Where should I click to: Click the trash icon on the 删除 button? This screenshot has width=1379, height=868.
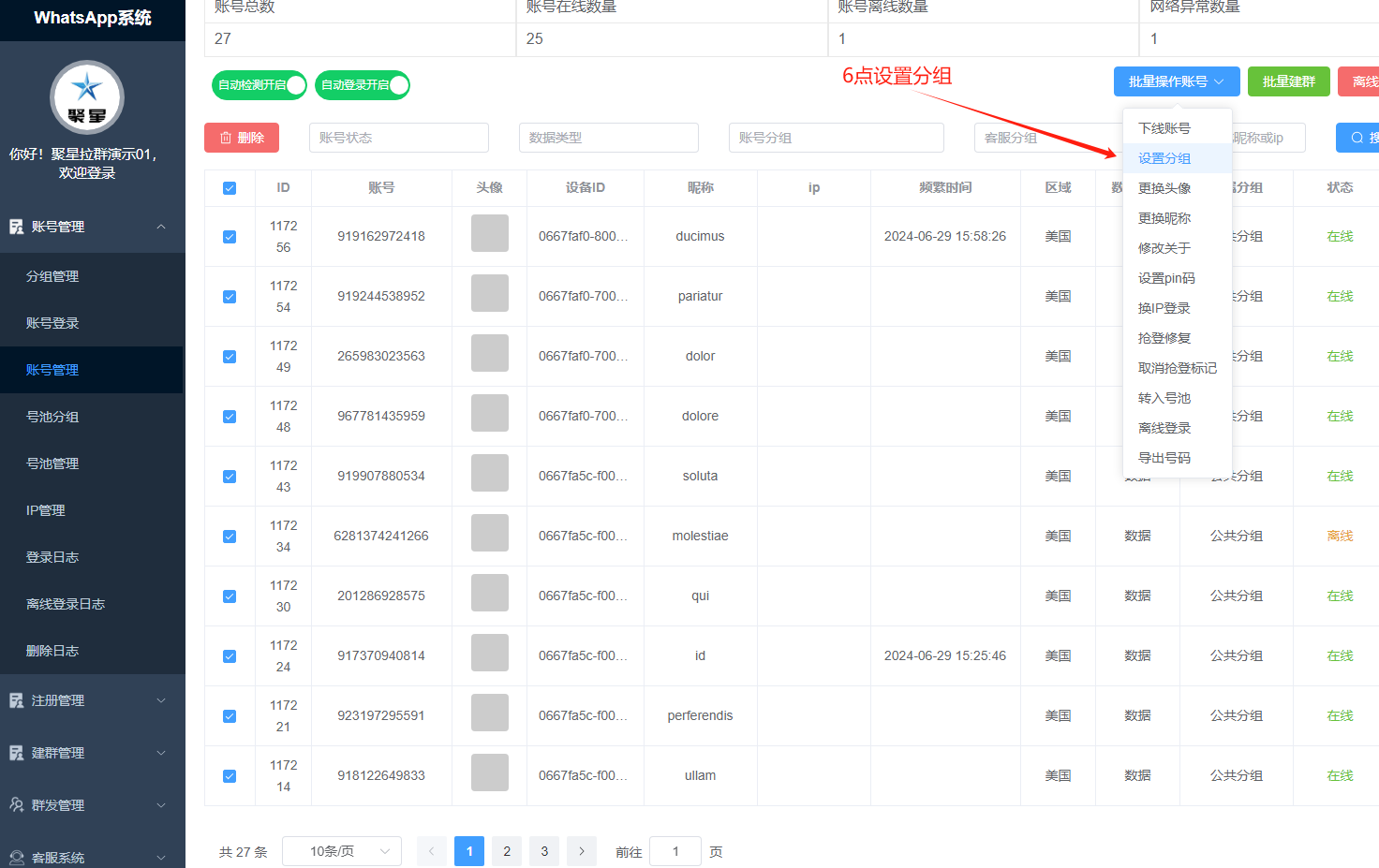click(x=223, y=137)
